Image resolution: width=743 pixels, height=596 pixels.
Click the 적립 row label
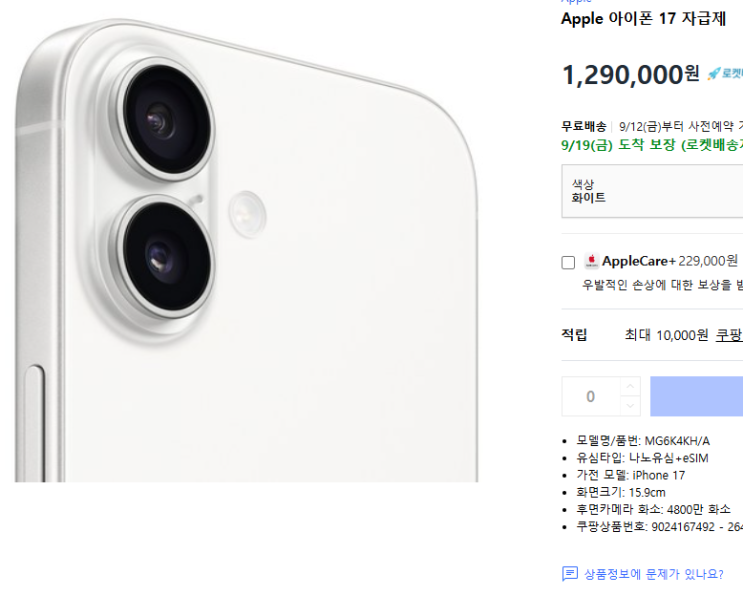tap(575, 335)
